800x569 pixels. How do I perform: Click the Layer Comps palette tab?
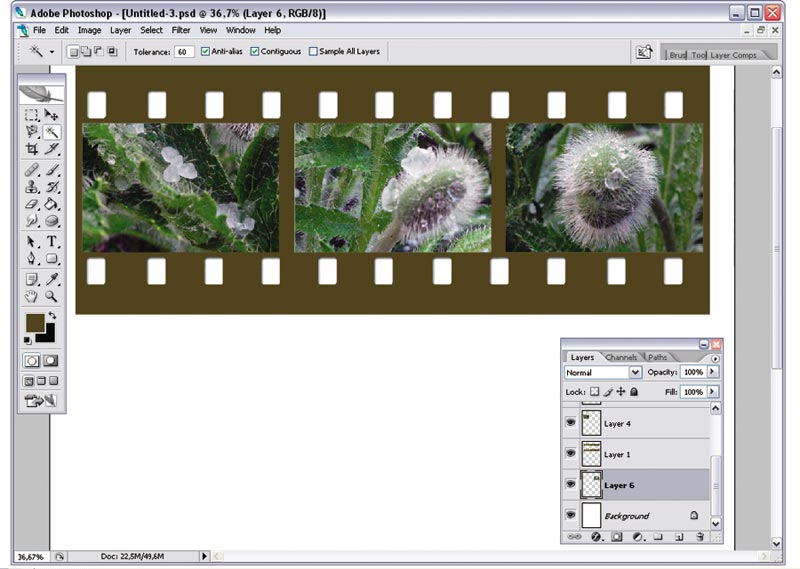[733, 55]
